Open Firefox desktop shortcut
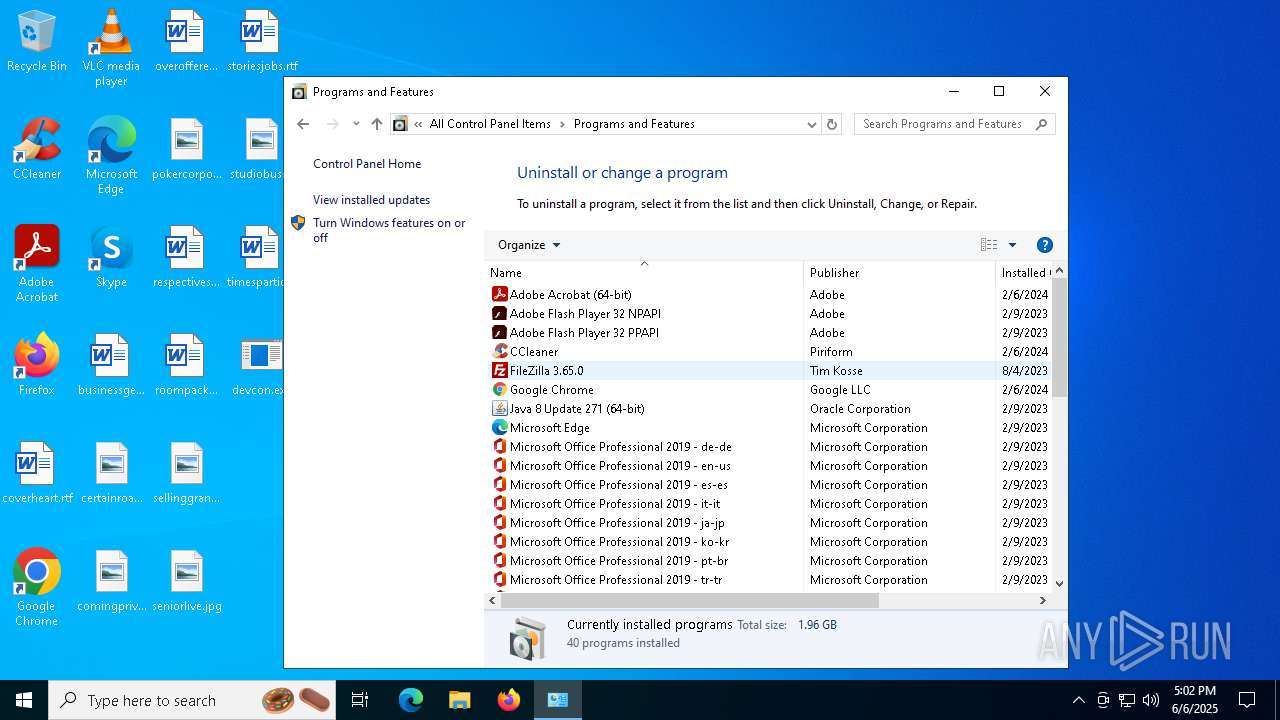The height and width of the screenshot is (720, 1280). tap(37, 365)
